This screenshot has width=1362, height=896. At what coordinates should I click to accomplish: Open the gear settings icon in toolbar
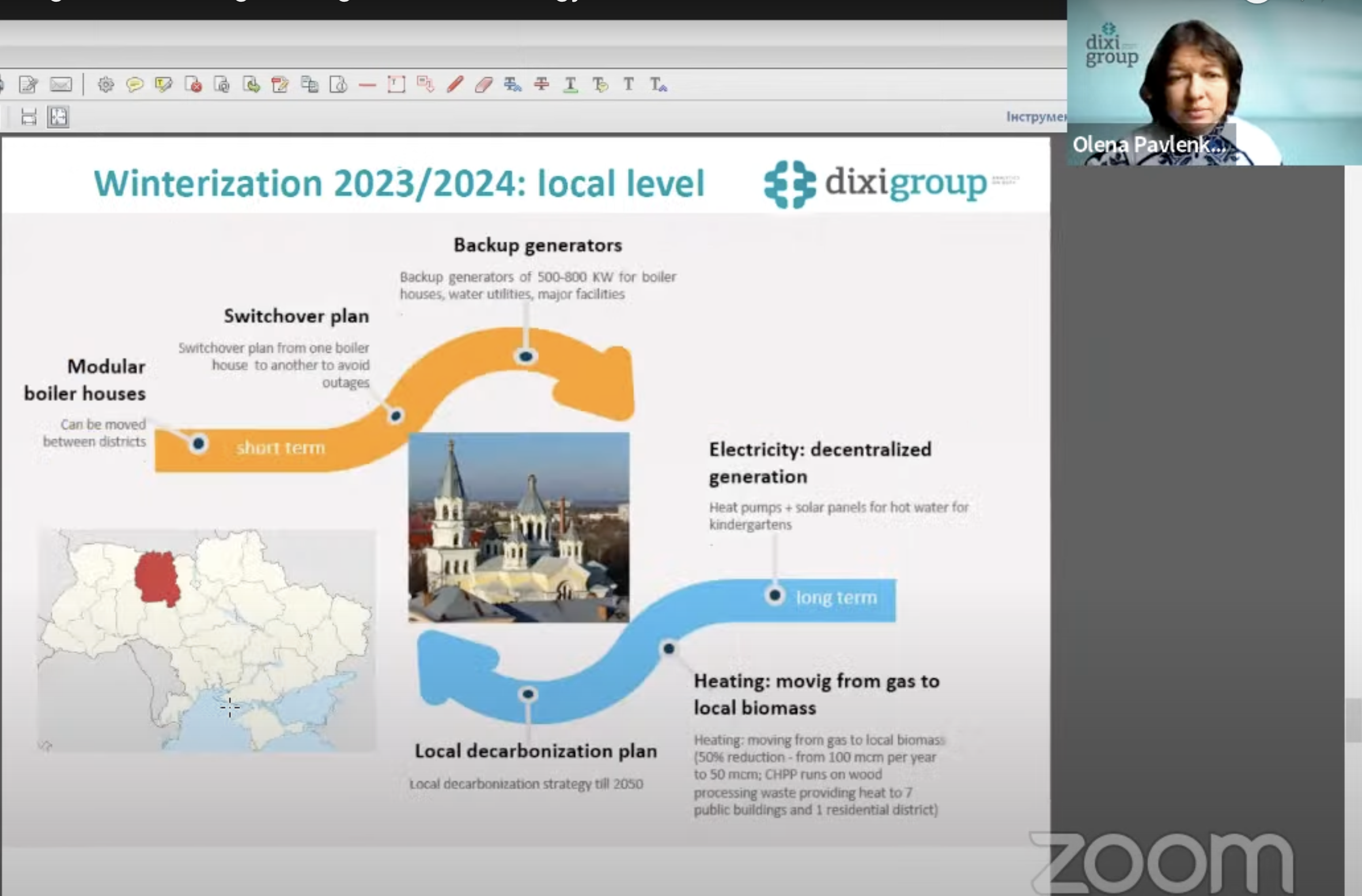tap(105, 85)
